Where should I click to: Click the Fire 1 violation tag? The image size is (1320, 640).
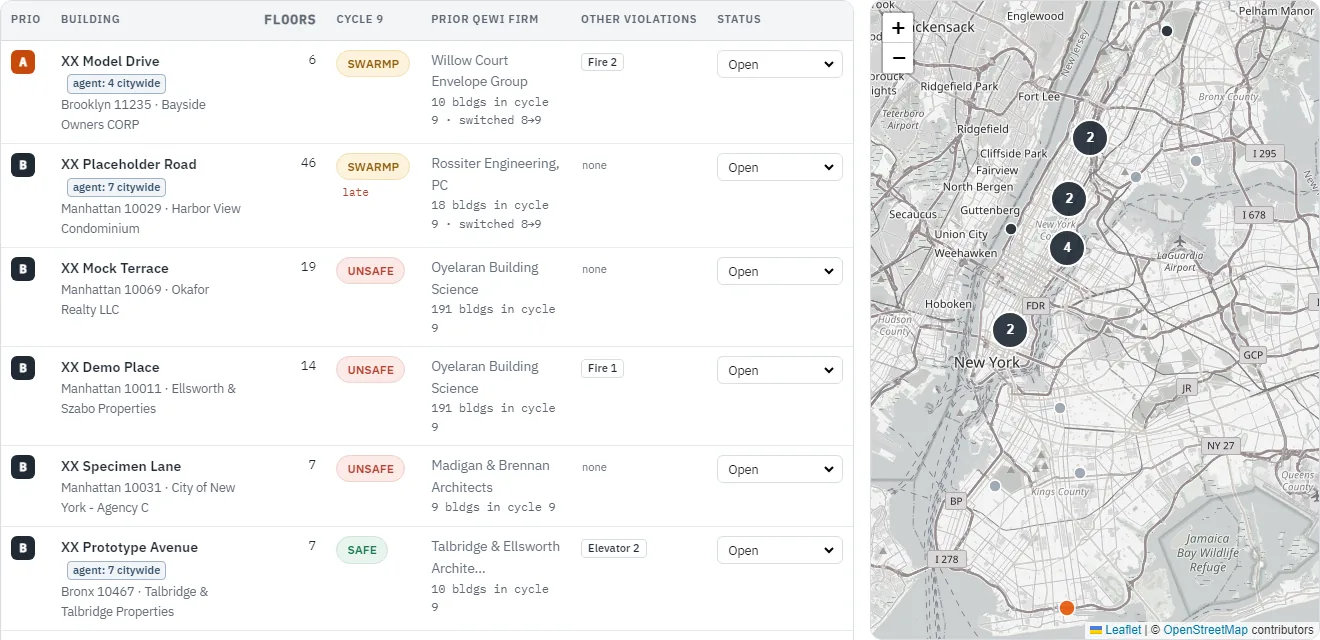point(603,368)
